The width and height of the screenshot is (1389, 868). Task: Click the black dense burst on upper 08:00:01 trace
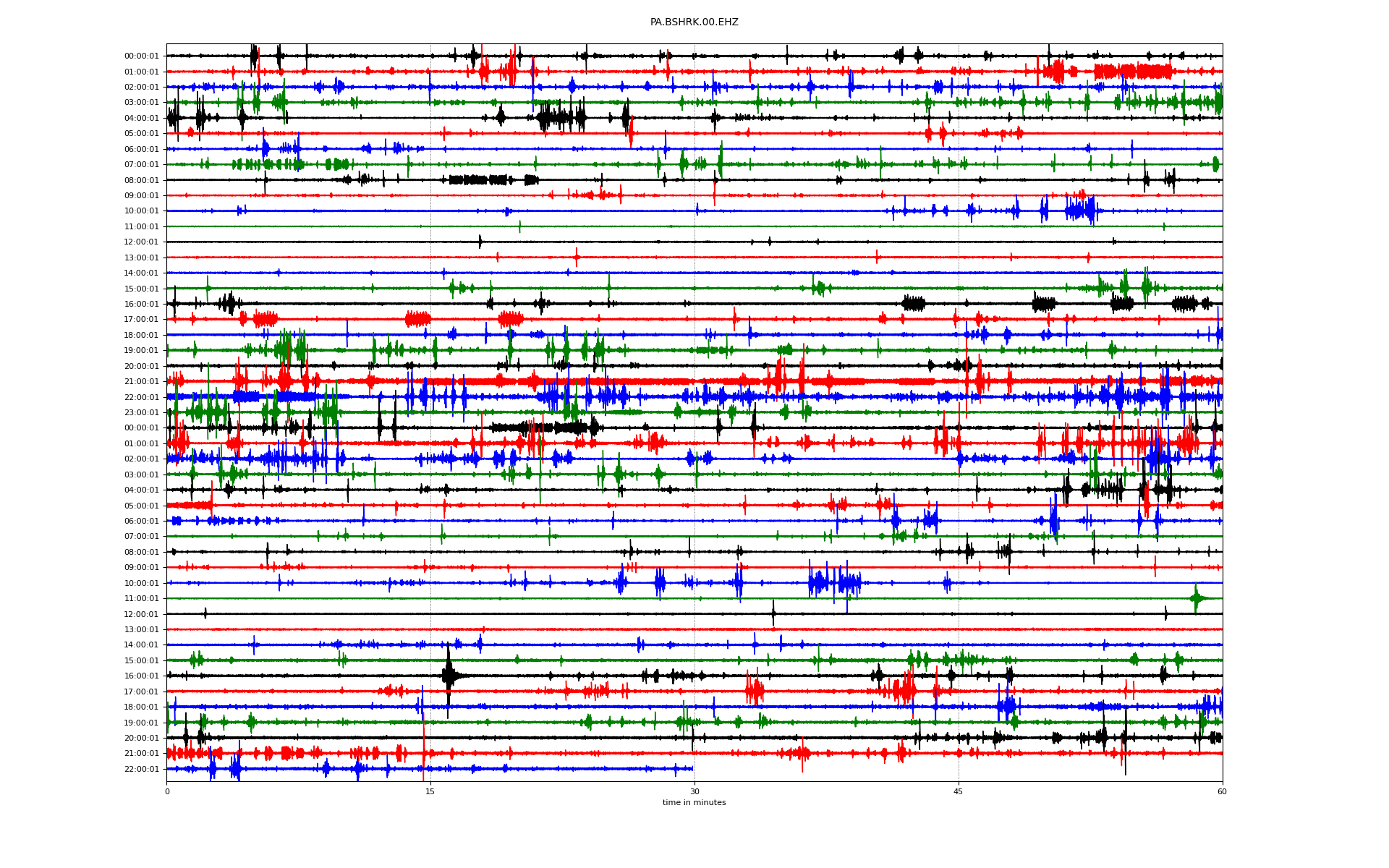click(x=477, y=180)
